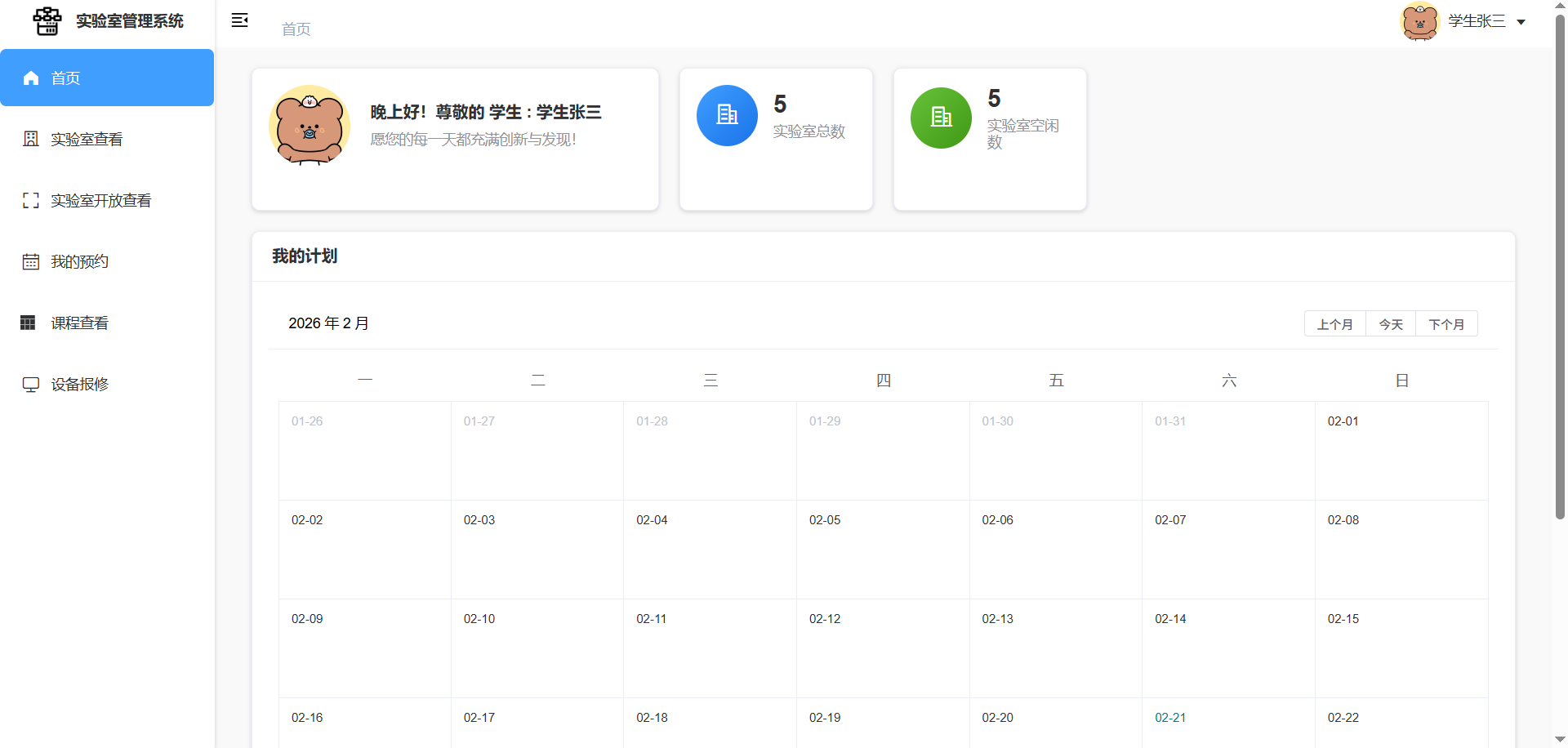Click the 我的计划 card header
Image resolution: width=1568 pixels, height=748 pixels.
point(884,256)
